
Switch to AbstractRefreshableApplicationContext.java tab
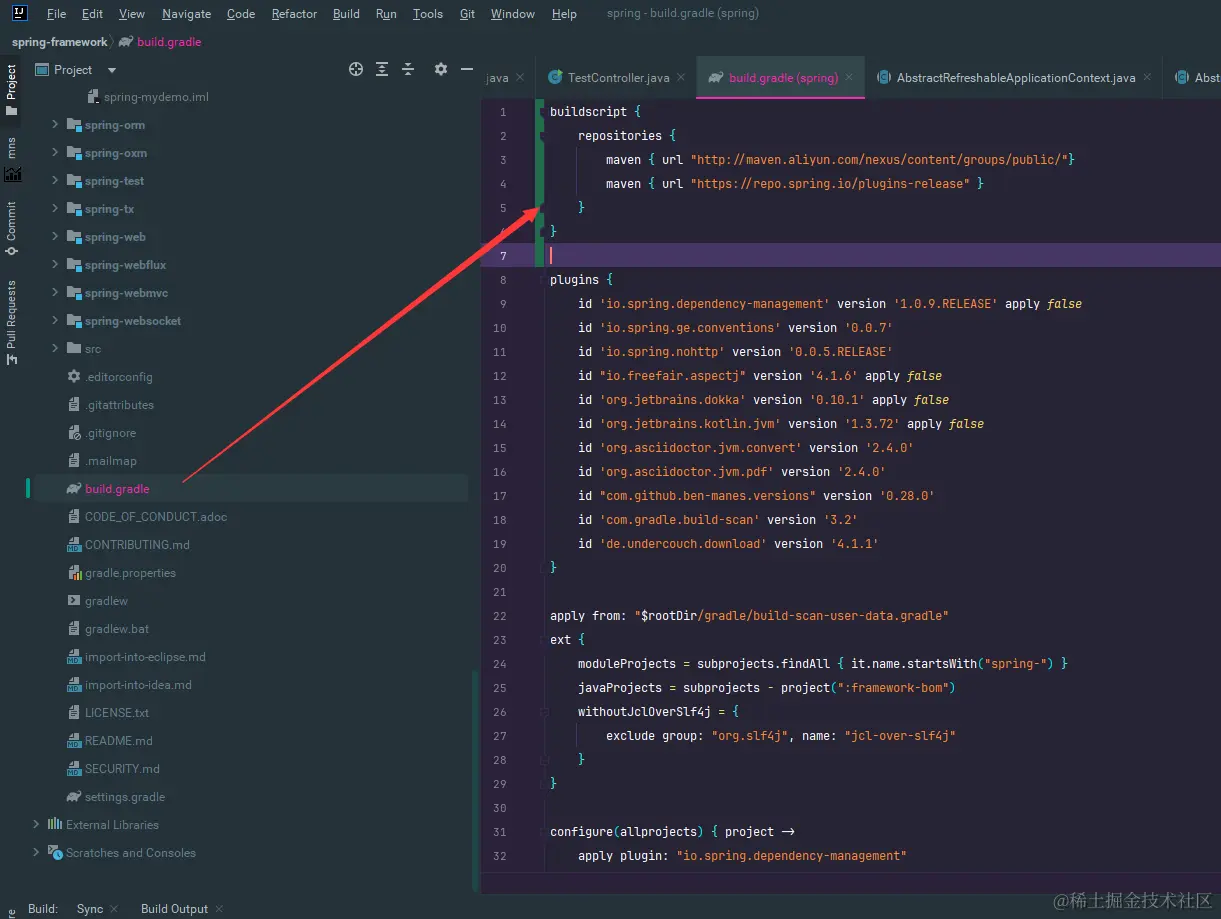1015,77
